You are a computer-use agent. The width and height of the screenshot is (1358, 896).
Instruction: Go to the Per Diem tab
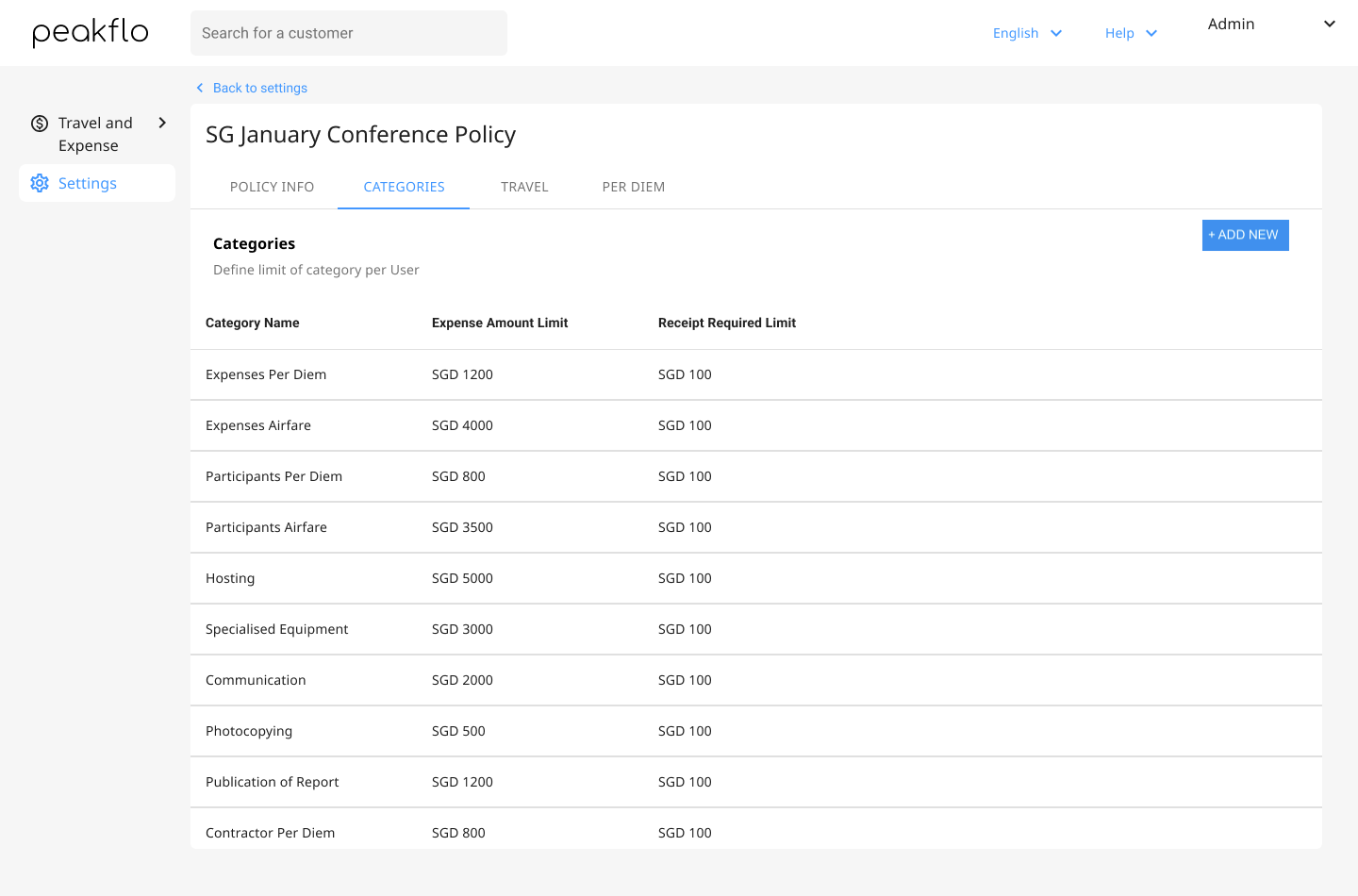click(634, 187)
